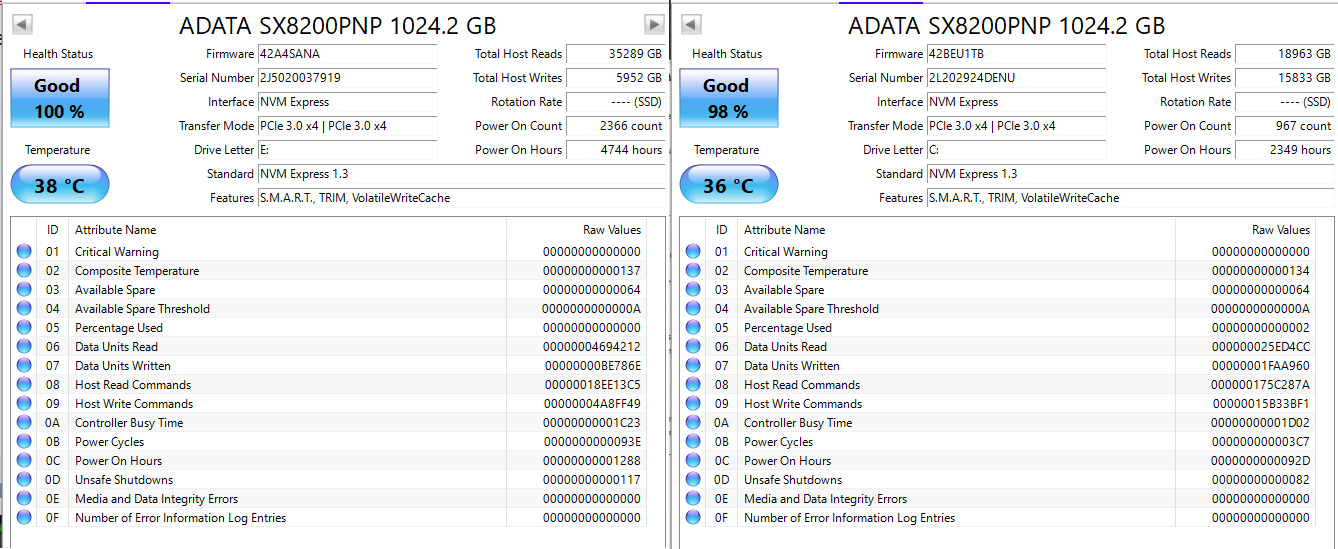Click Controller Busy Time status orb in drive E: window
The width and height of the screenshot is (1338, 549).
pos(24,423)
